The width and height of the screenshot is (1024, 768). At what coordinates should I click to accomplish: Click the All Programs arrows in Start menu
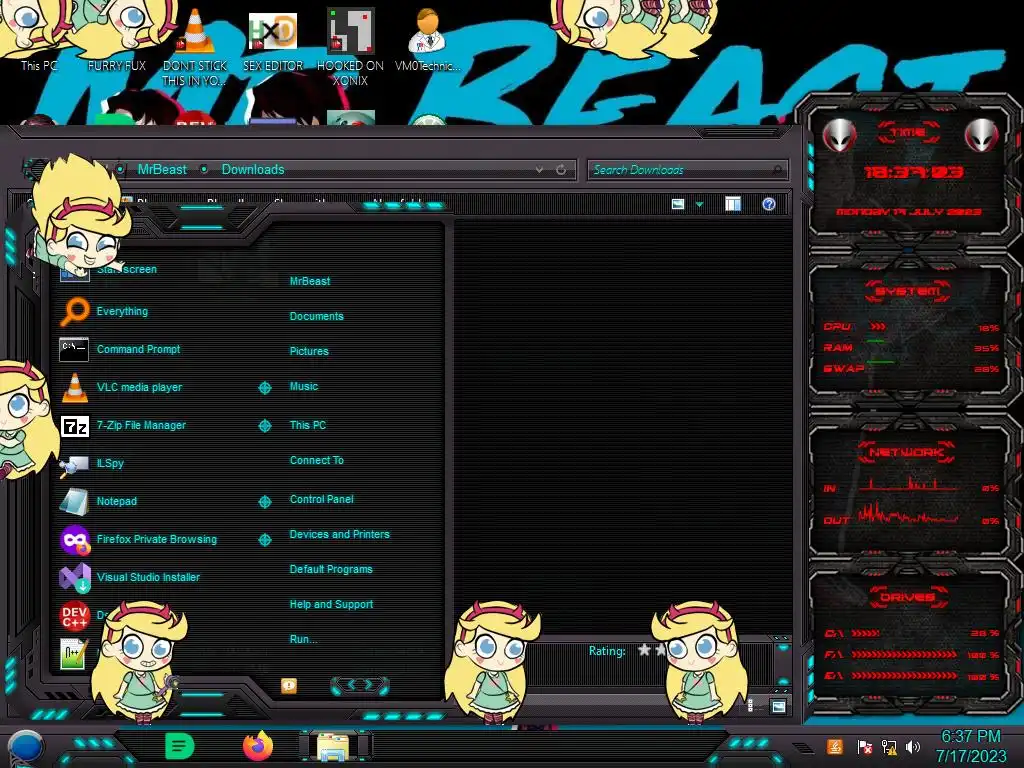coord(360,685)
